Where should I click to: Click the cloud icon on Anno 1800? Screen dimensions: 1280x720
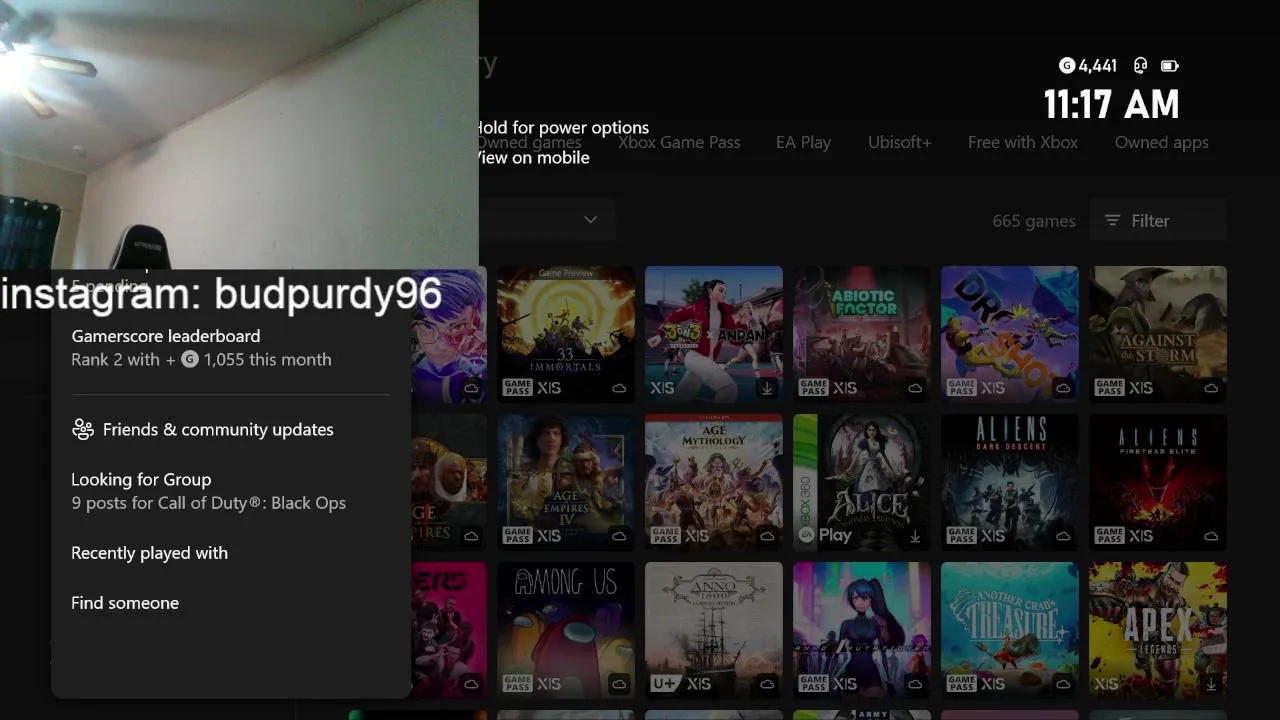[x=767, y=684]
